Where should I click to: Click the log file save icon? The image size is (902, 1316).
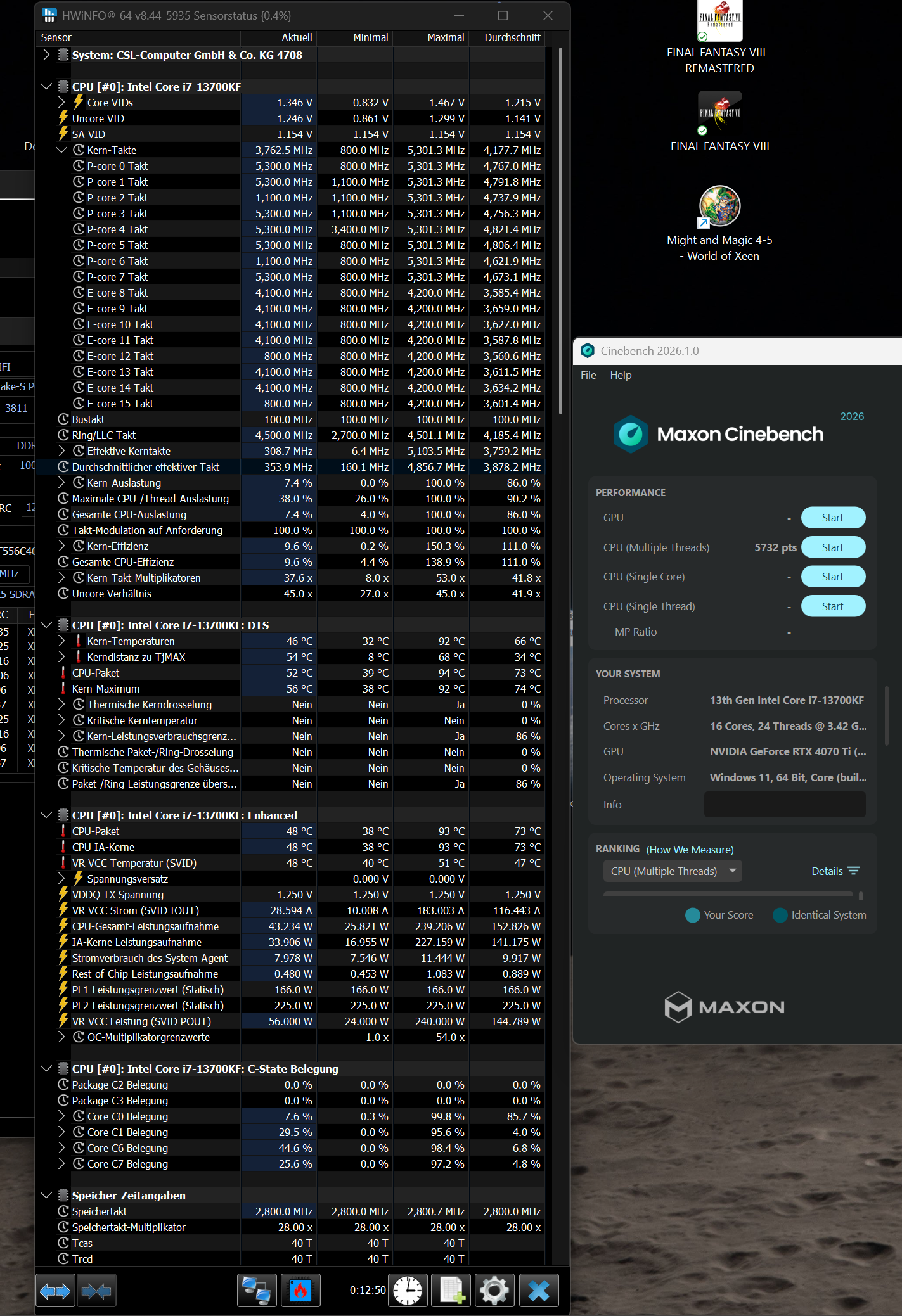click(451, 1291)
